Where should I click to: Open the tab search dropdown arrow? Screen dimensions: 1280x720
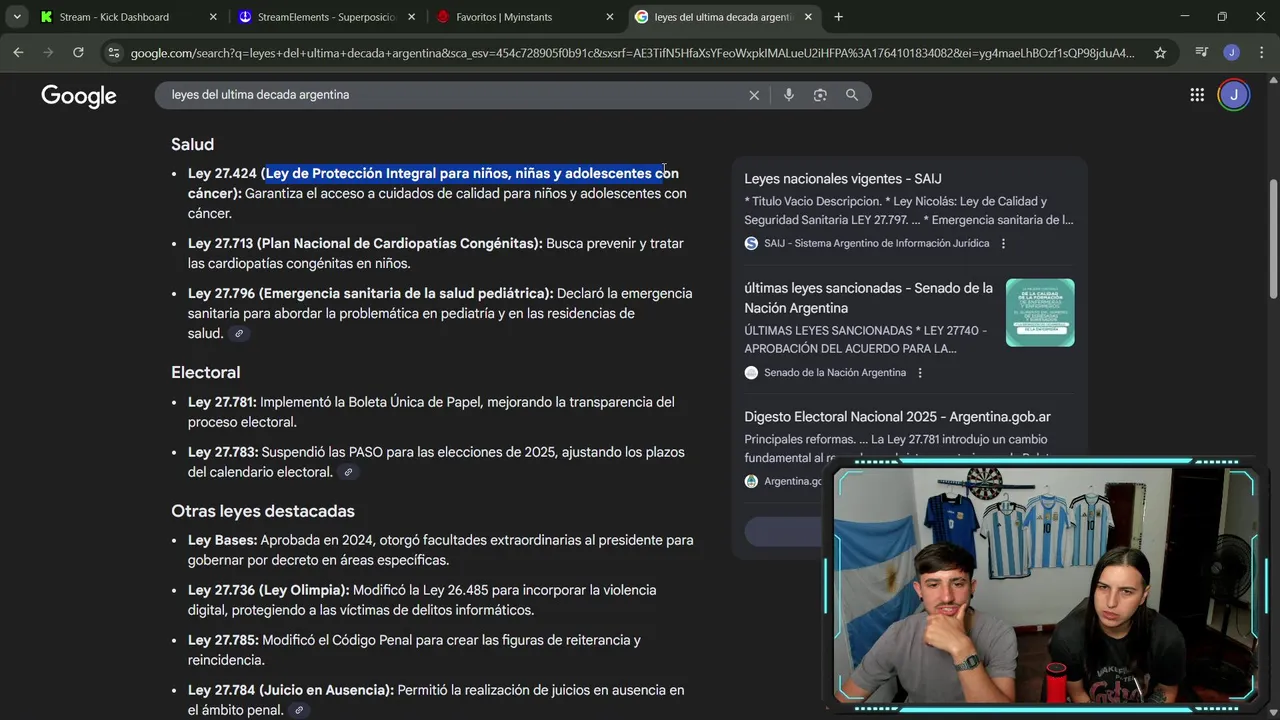pos(17,17)
